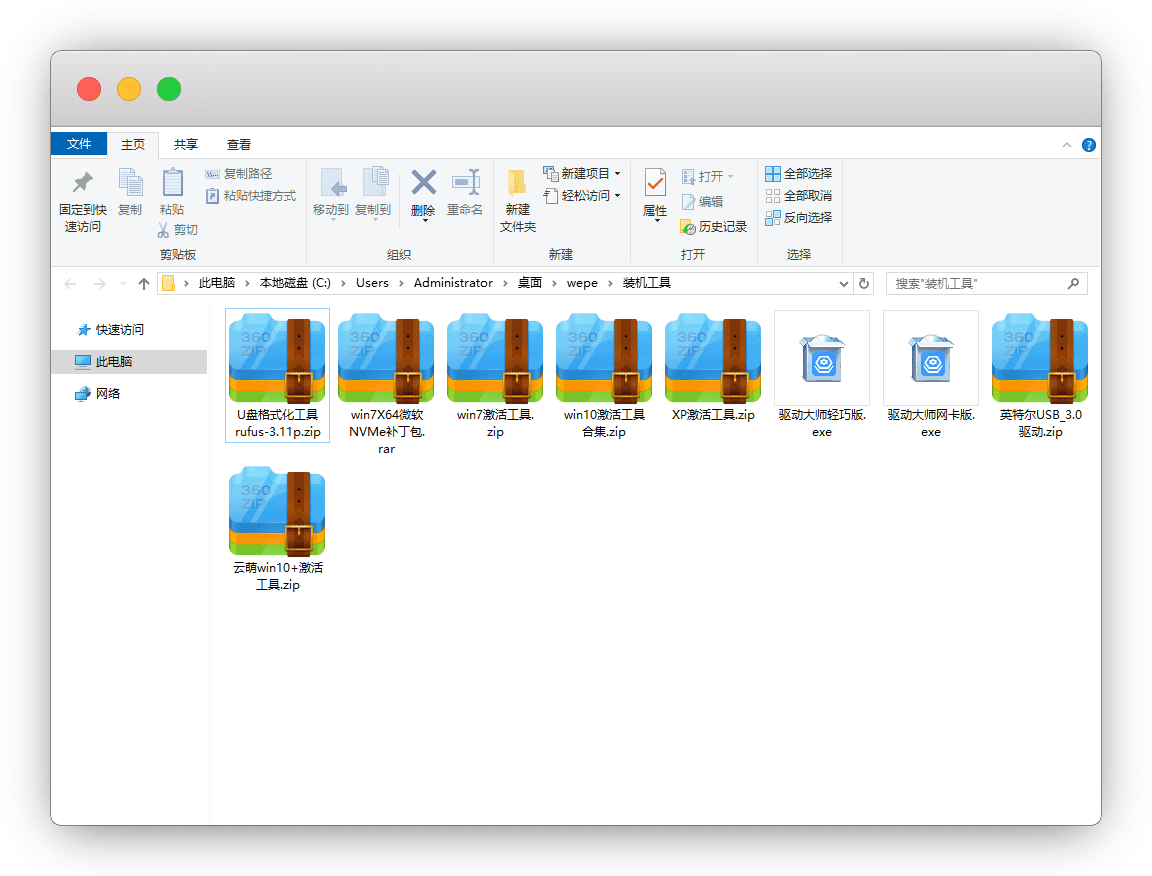Click the New Folder (新建文件夹) icon
Image resolution: width=1152 pixels, height=876 pixels.
coord(517,183)
